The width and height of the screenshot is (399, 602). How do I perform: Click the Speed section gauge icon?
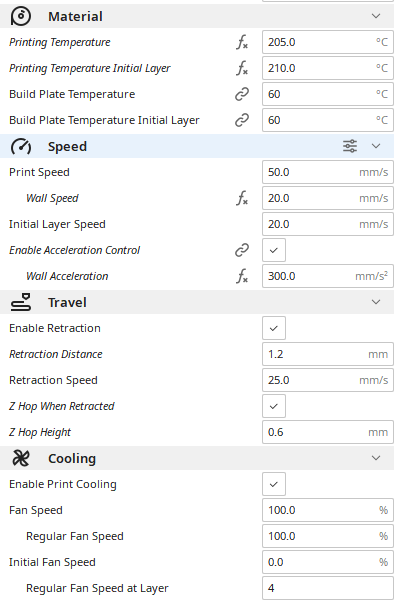[21, 146]
